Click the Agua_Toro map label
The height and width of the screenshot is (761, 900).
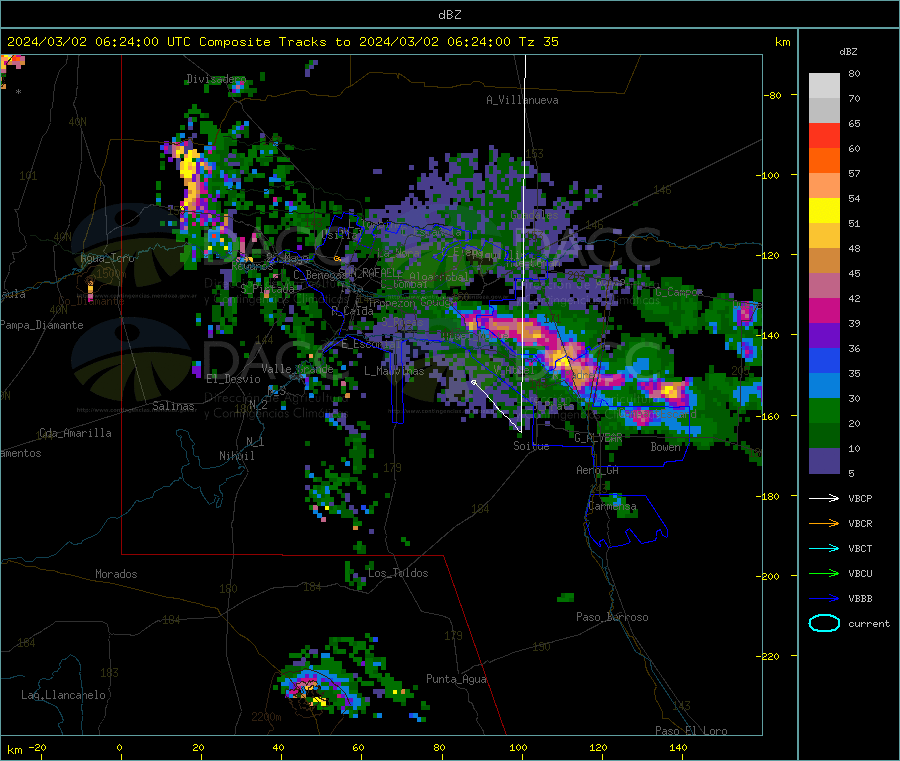tap(107, 258)
